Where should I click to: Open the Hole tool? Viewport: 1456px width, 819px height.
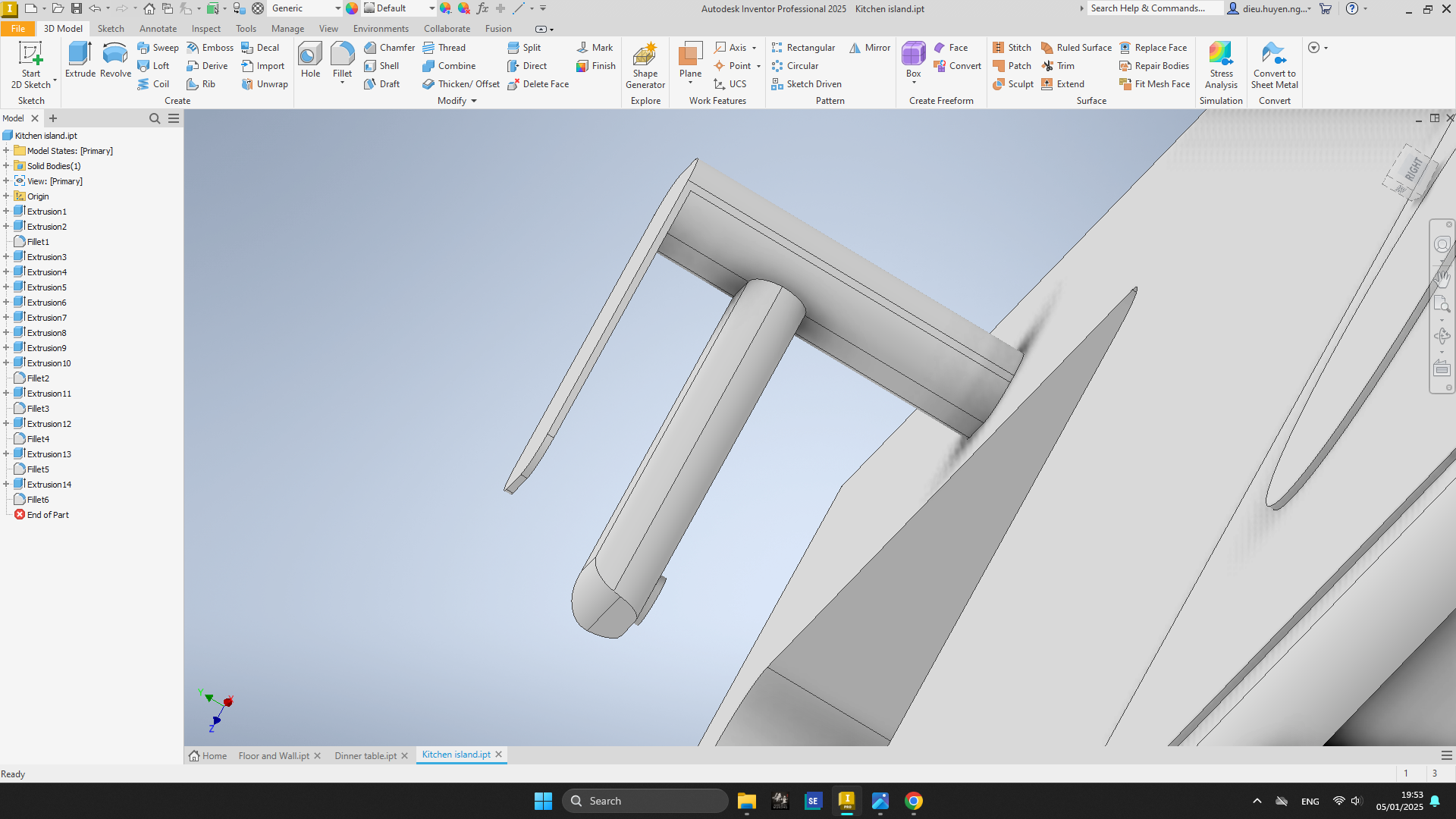(310, 60)
